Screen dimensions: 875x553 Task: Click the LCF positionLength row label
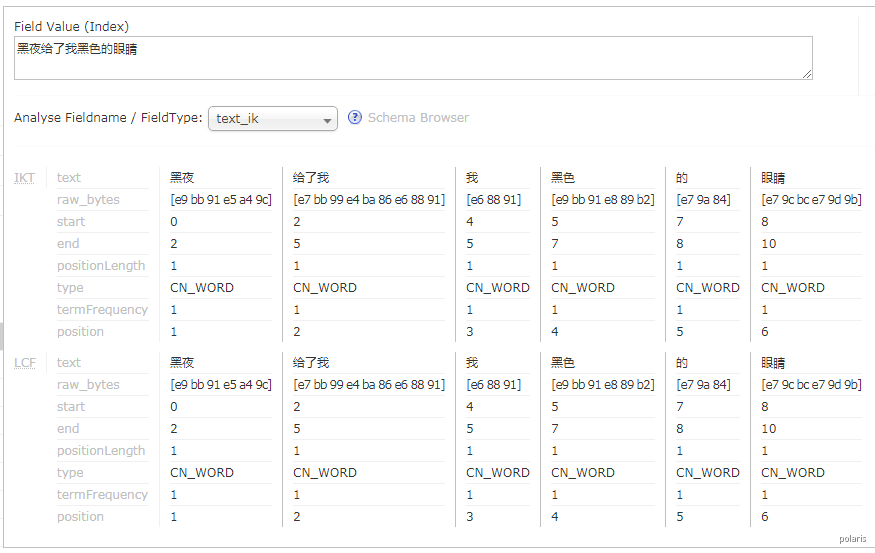(101, 451)
